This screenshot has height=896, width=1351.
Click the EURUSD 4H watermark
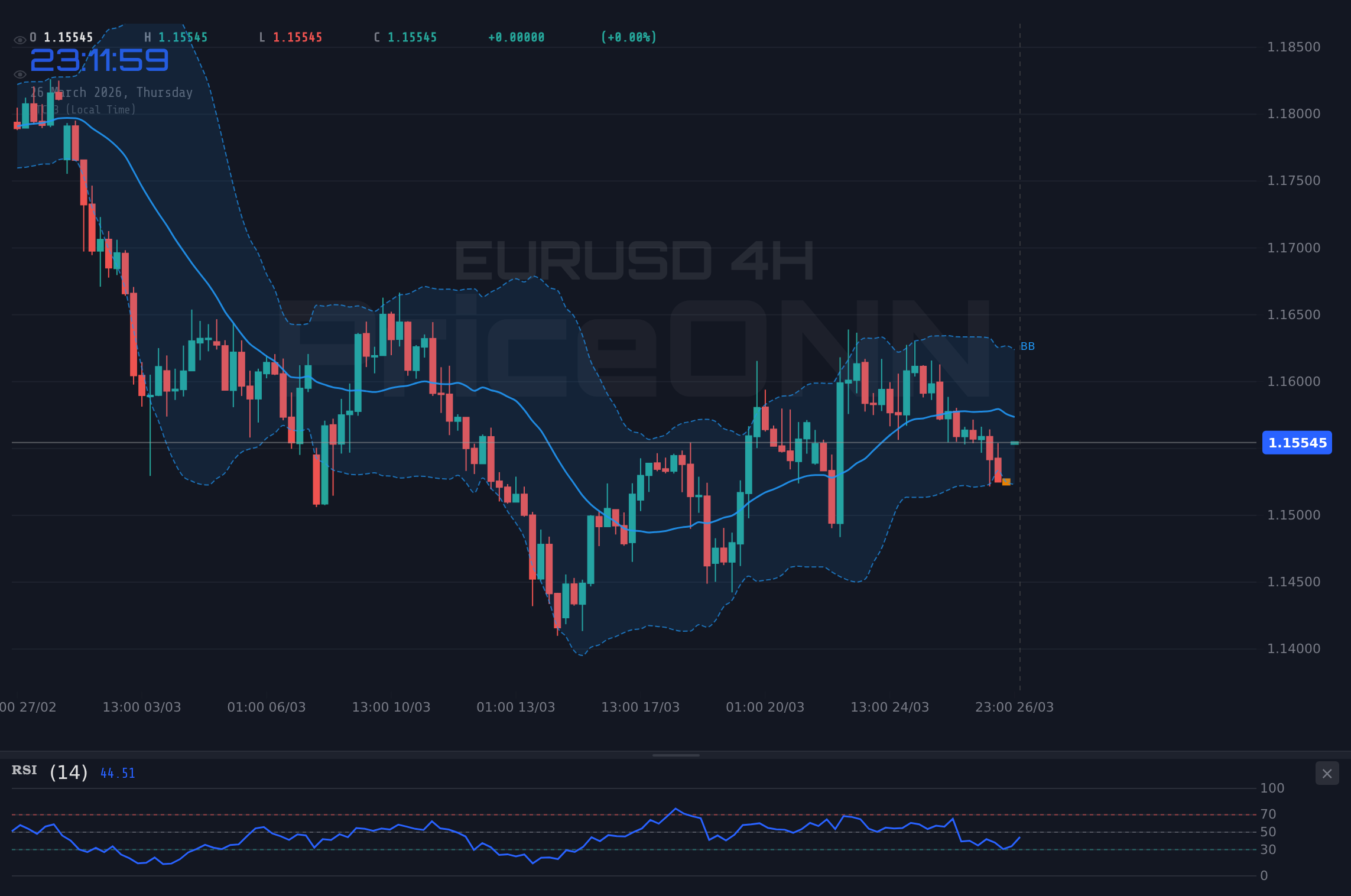[632, 260]
